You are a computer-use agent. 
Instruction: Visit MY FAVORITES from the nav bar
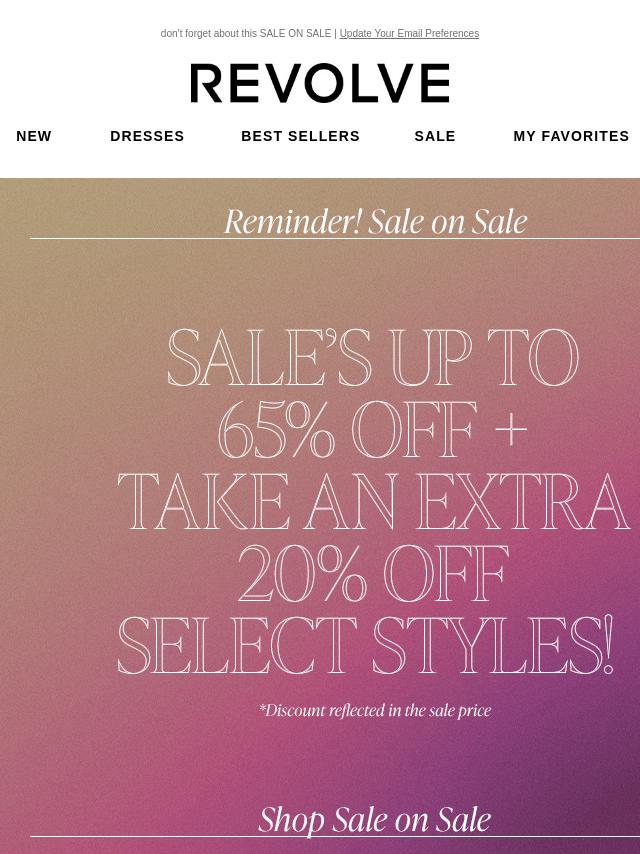571,136
